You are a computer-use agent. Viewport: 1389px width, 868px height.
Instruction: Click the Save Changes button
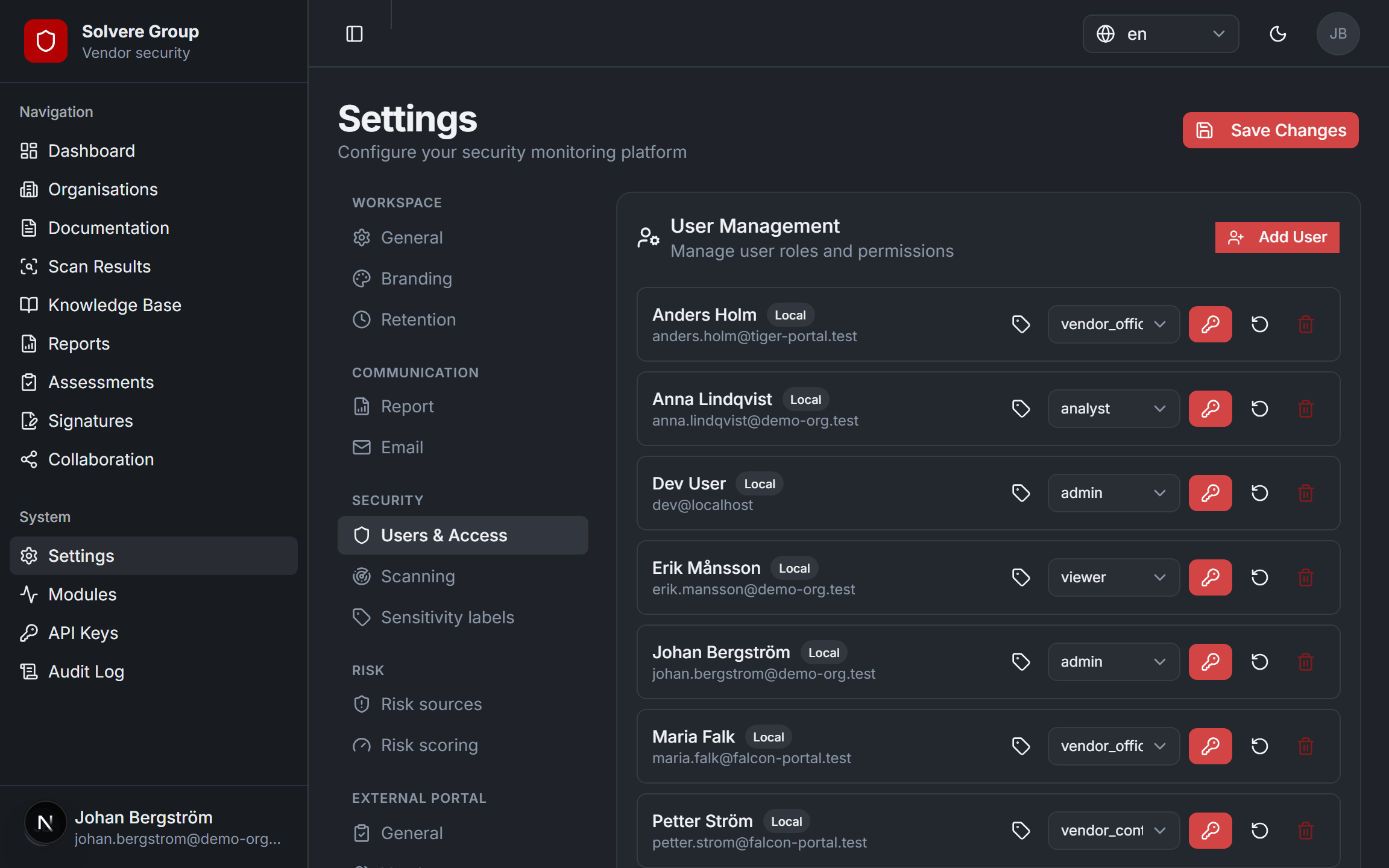1270,130
